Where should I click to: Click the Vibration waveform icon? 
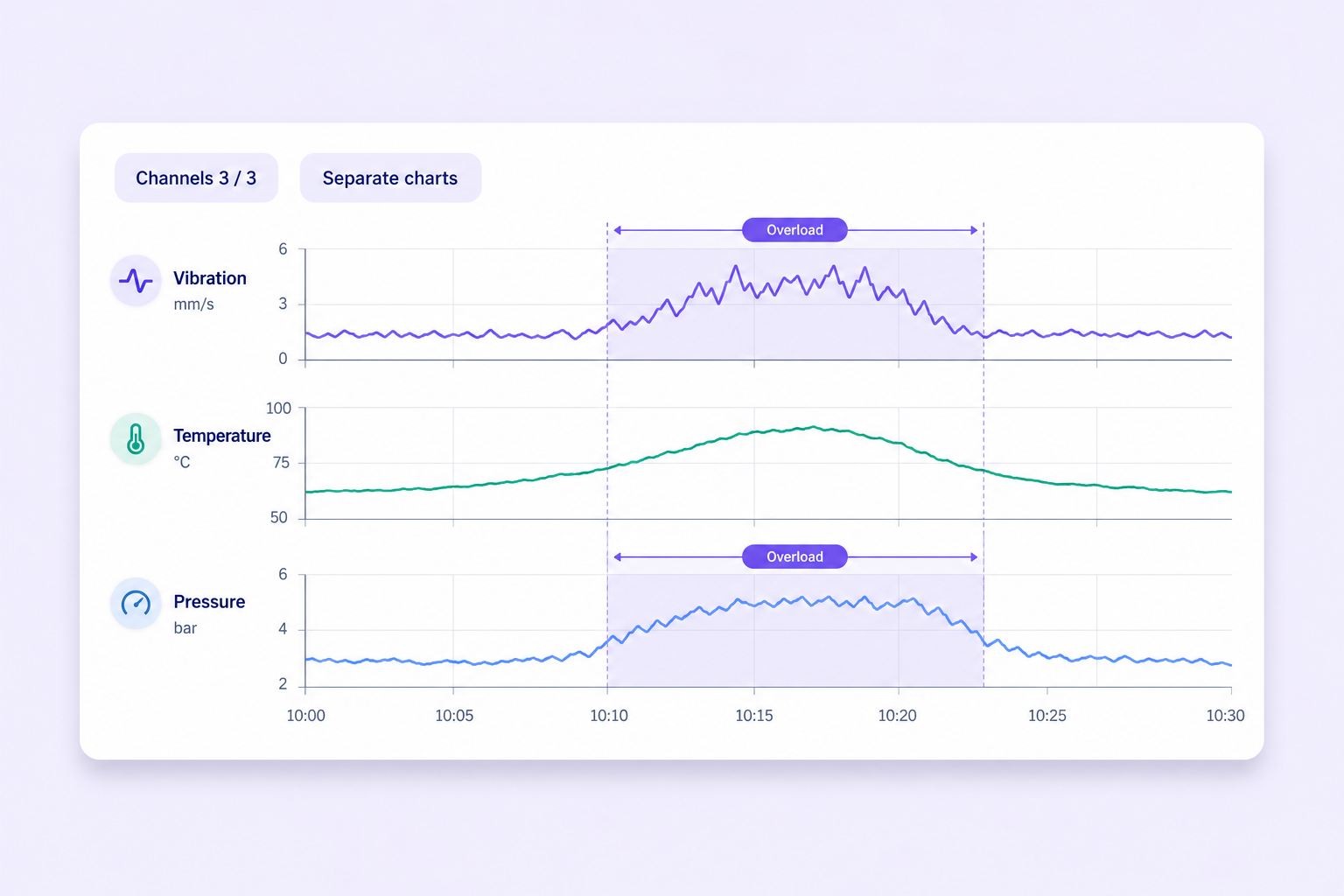tap(136, 280)
